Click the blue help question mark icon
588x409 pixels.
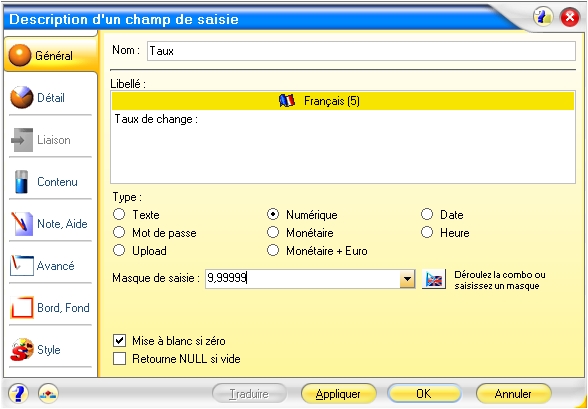tap(18, 394)
